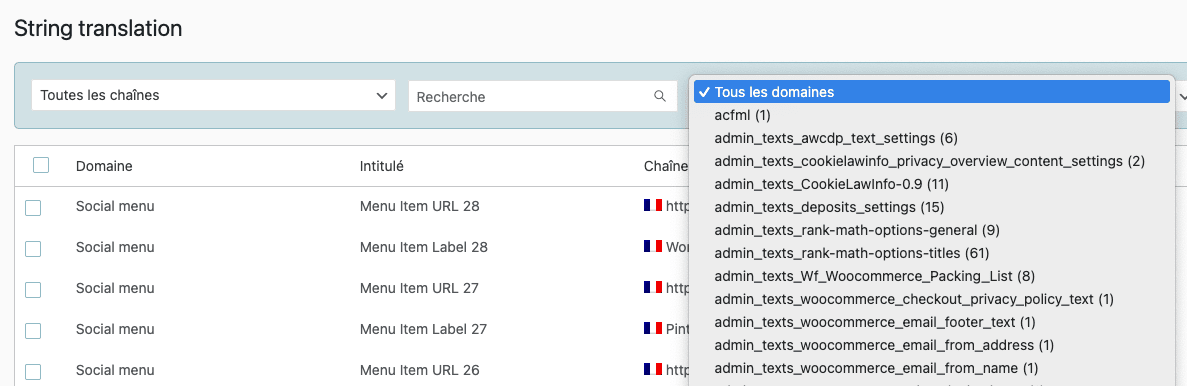This screenshot has width=1187, height=386.
Task: Choose admin_texts_deposits_settings (15)
Action: point(931,207)
